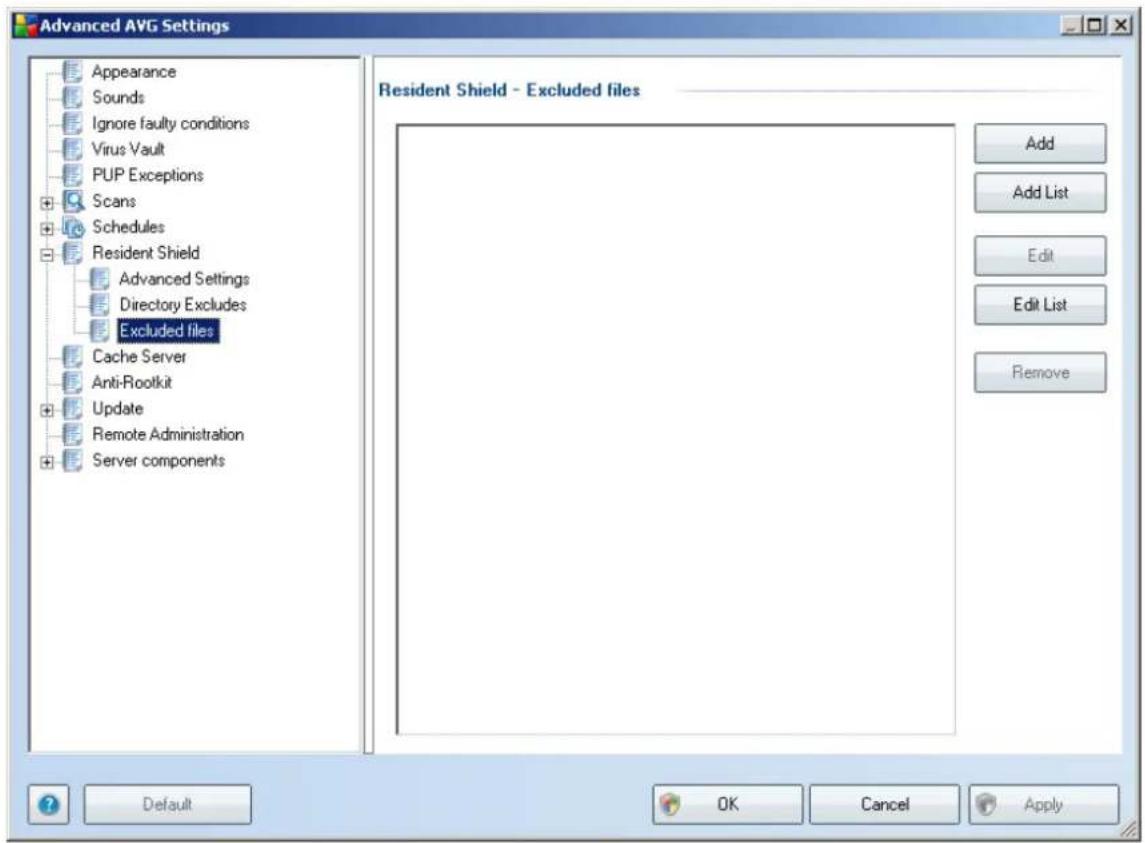Click the Cancel button
1145x843 pixels.
(884, 804)
